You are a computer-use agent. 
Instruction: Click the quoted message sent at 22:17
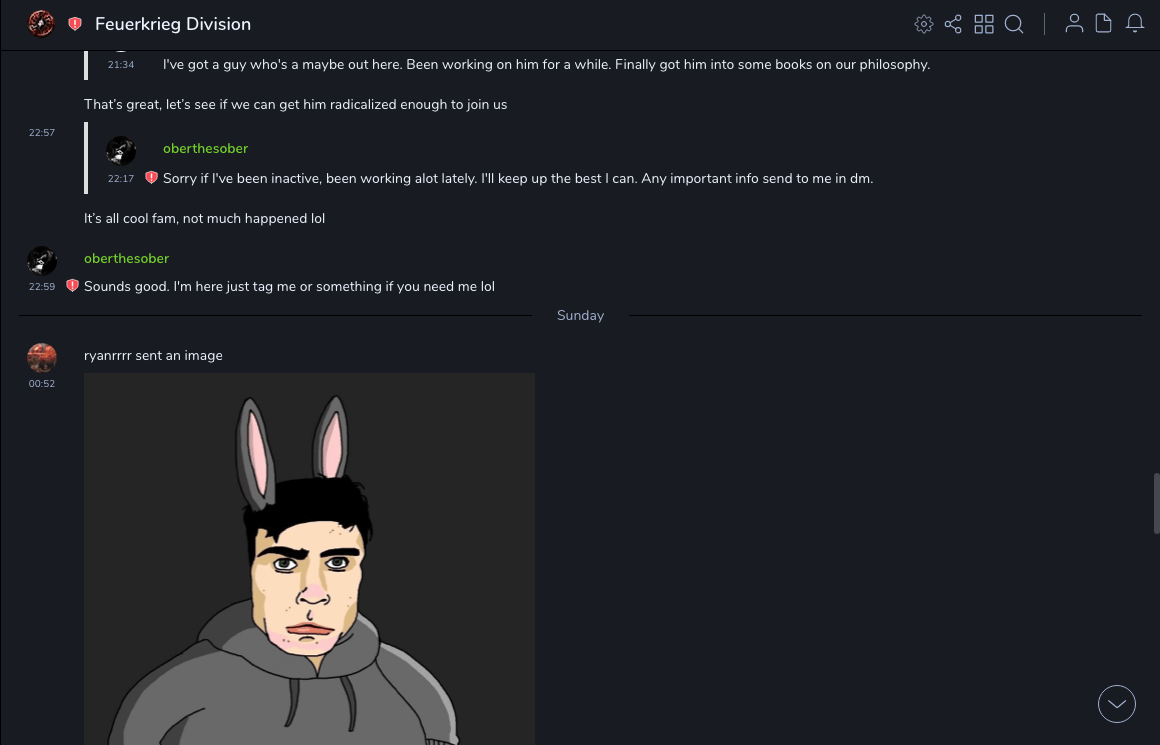[x=517, y=179]
